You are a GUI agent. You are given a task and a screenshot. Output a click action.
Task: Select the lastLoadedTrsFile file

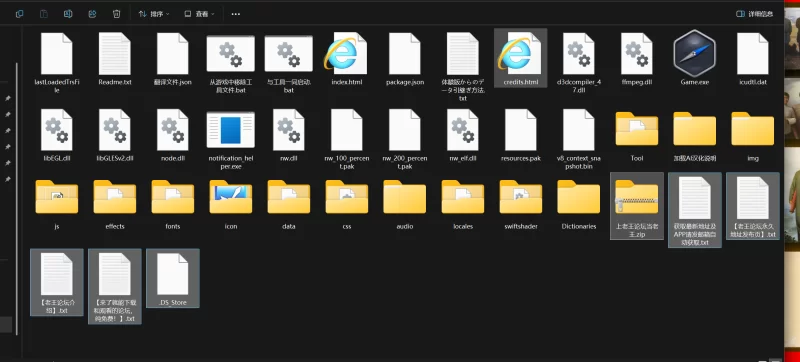pos(57,63)
